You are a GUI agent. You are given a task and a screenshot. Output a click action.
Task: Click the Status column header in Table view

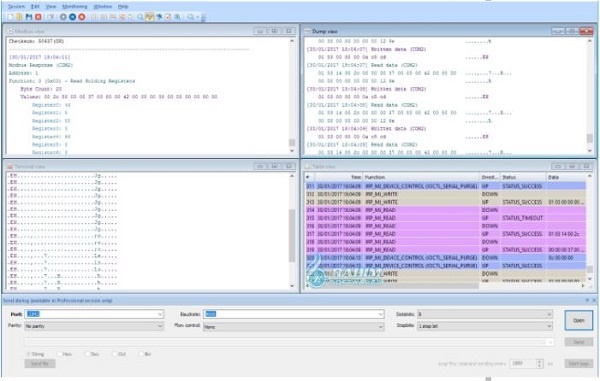coord(523,177)
